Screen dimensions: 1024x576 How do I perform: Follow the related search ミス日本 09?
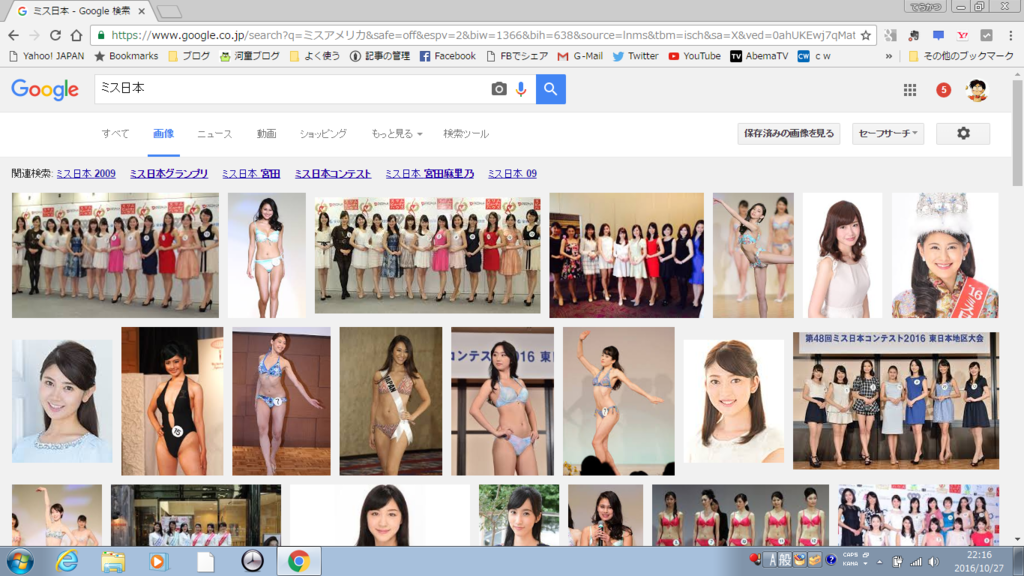[513, 174]
